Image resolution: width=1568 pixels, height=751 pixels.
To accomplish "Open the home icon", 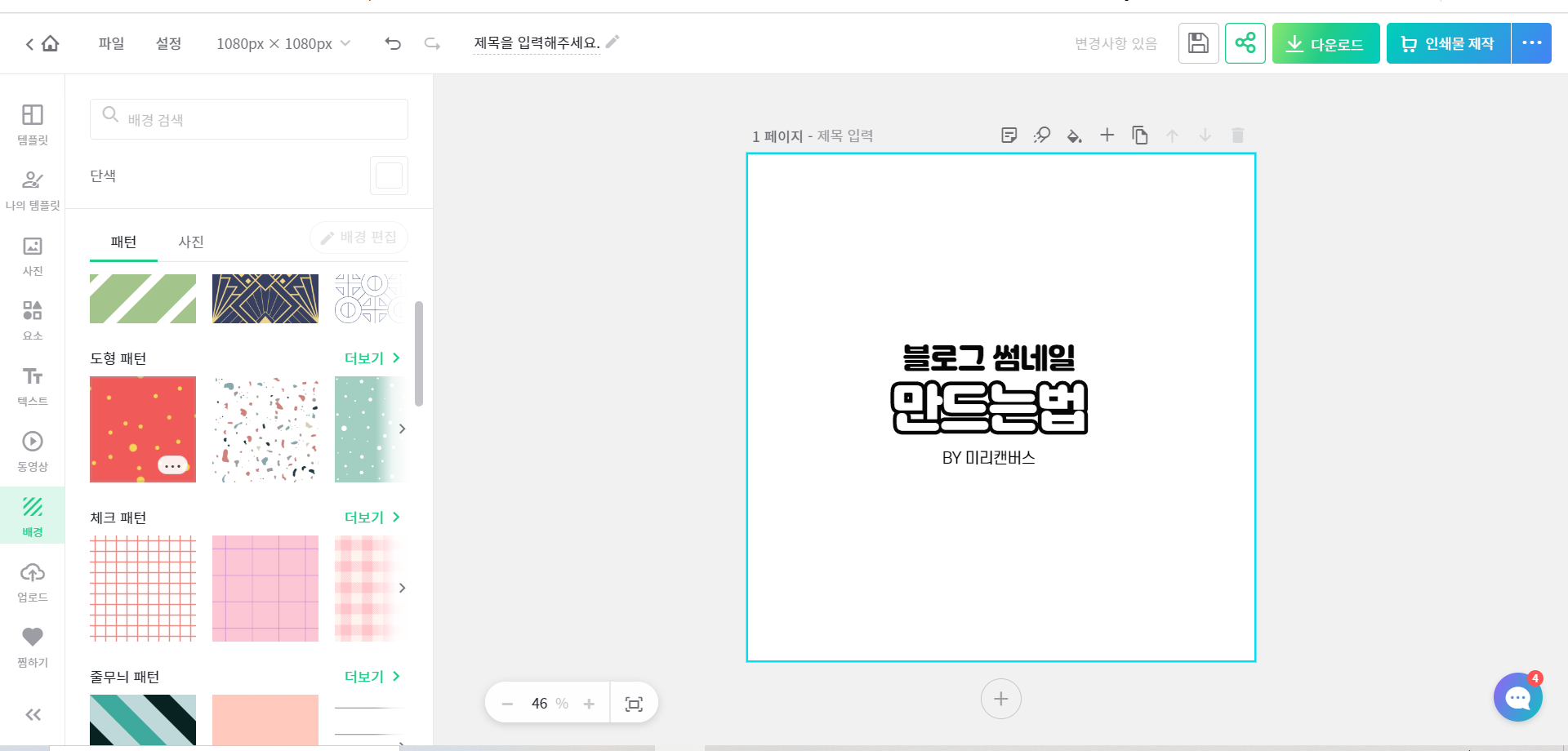I will (51, 43).
